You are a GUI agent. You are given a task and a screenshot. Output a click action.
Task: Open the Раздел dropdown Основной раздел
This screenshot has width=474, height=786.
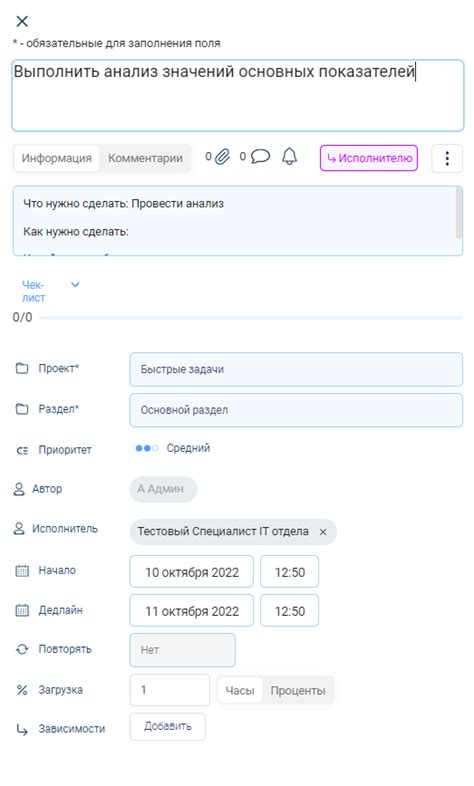point(296,410)
